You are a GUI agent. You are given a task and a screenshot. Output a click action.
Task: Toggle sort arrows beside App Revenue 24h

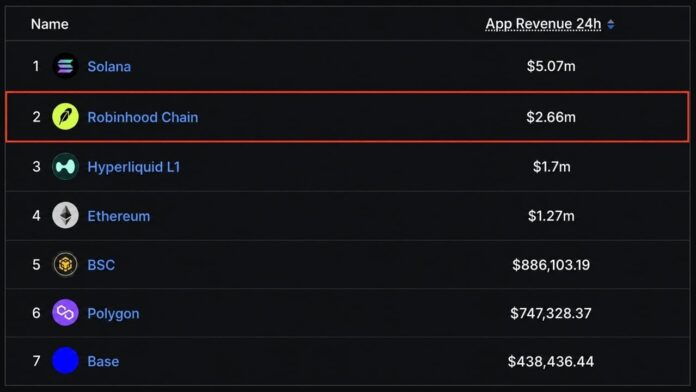611,24
